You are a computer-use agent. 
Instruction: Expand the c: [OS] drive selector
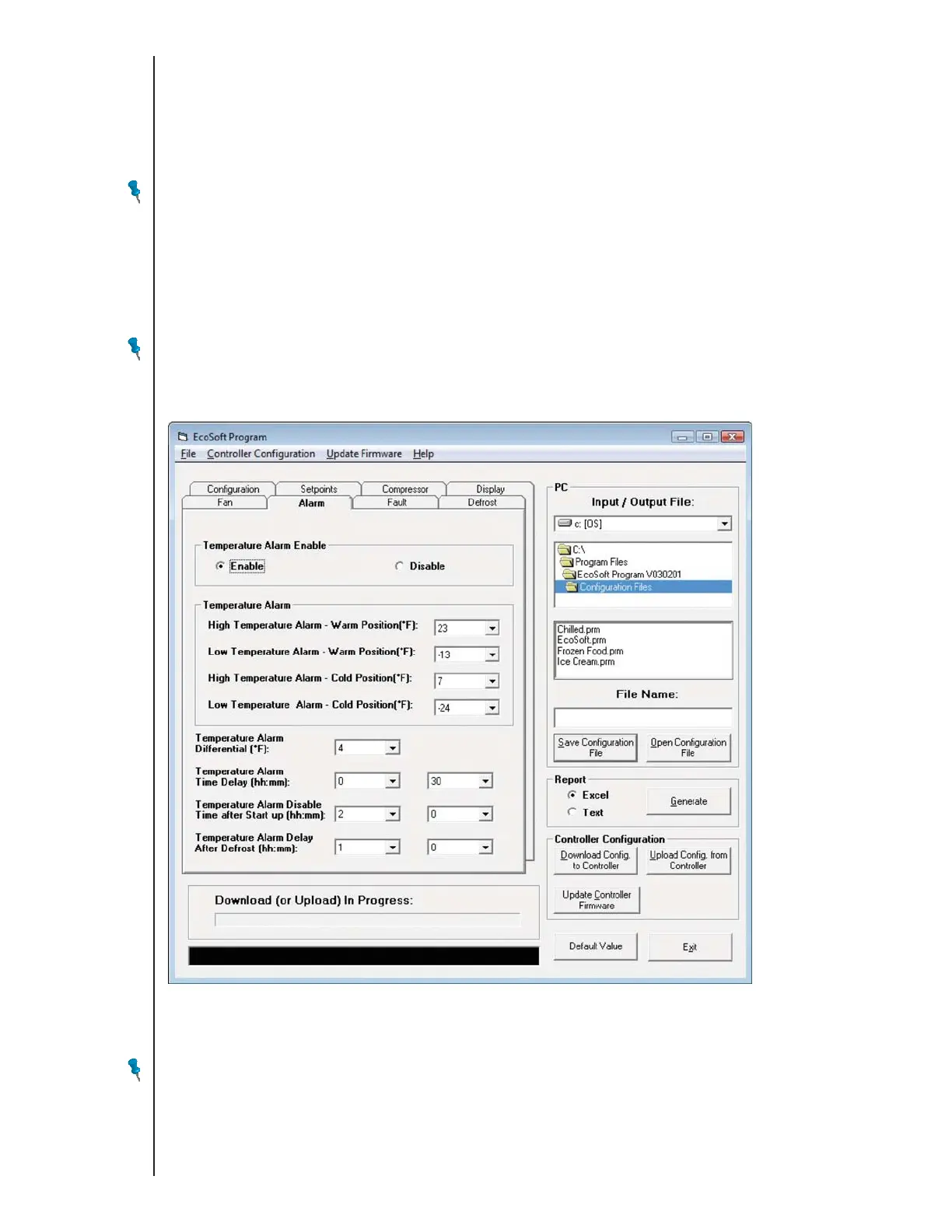coord(725,524)
